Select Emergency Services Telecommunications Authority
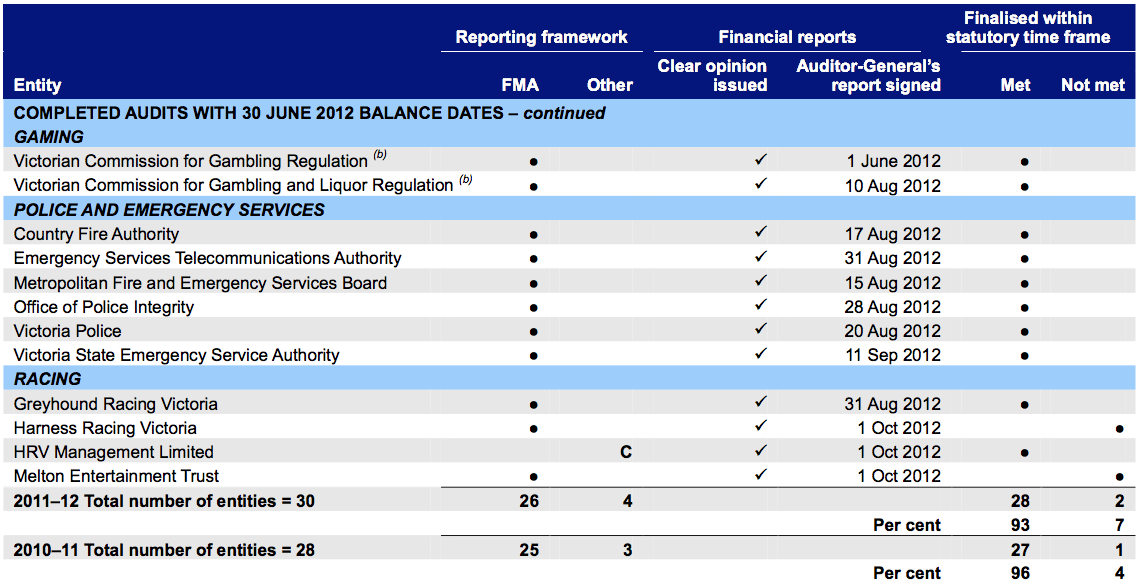The image size is (1141, 586). (x=207, y=258)
